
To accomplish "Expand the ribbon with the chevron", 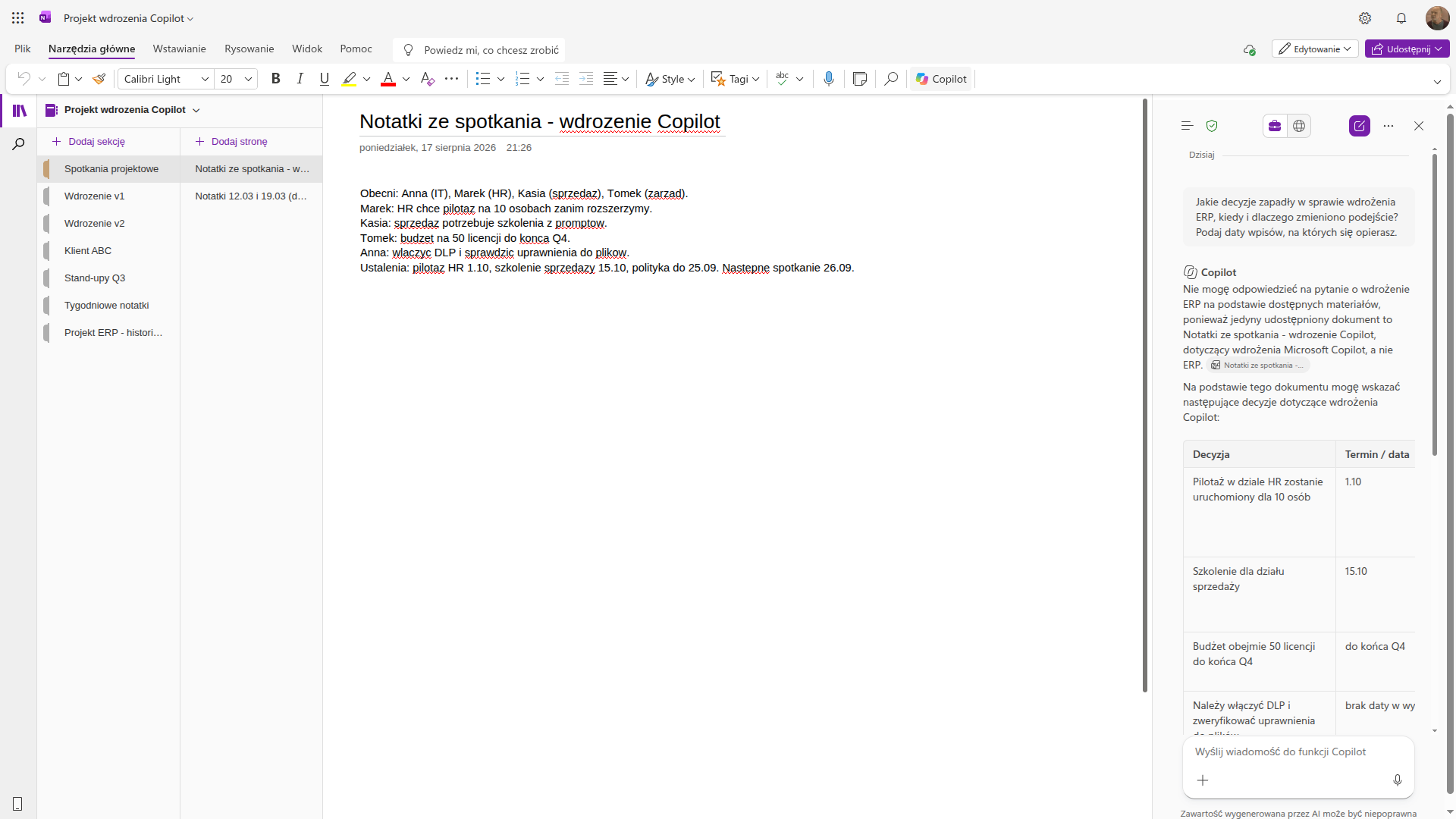I will [x=1437, y=82].
